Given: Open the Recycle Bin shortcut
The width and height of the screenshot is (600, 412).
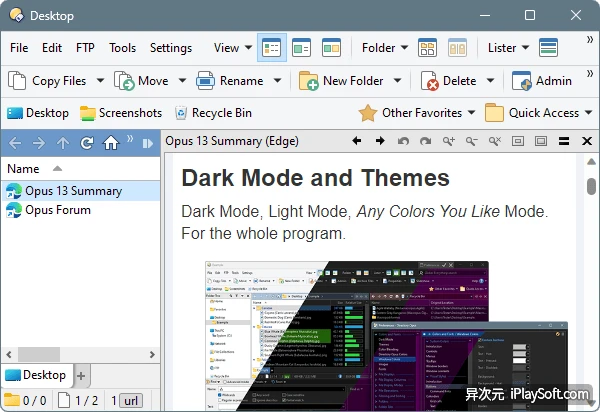Looking at the screenshot, I should [x=213, y=113].
